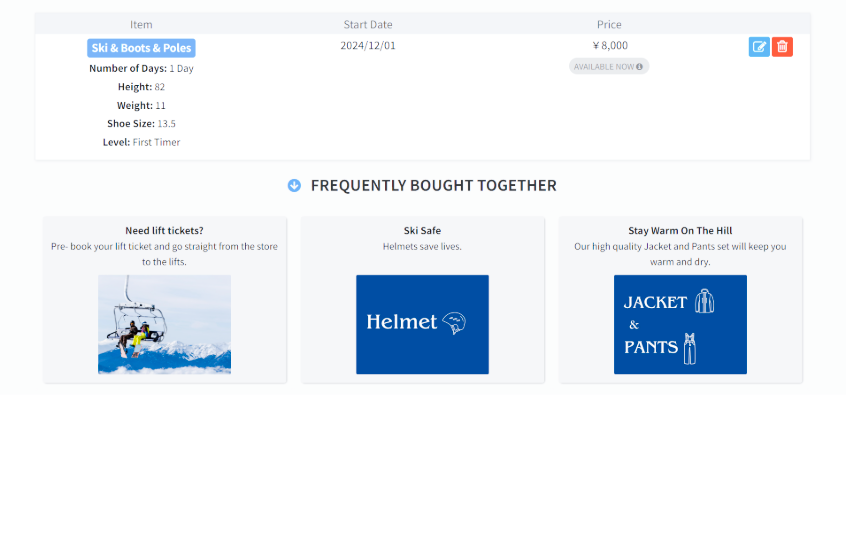
Task: Click the 2024/12/01 start date value
Action: (368, 45)
